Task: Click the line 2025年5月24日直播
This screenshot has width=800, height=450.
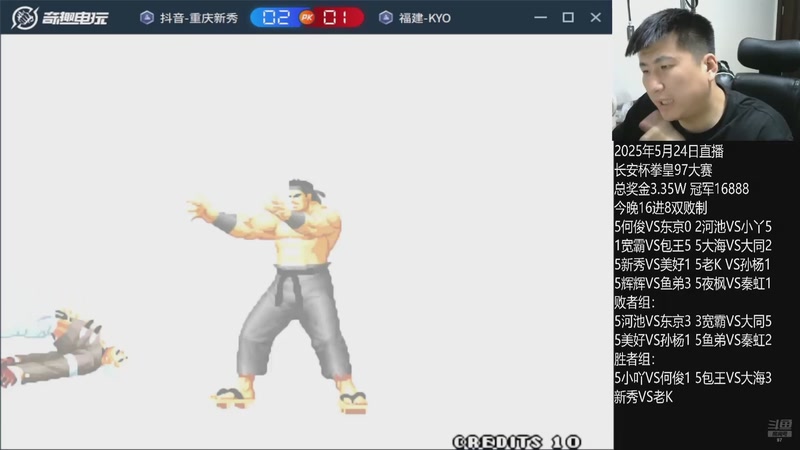Action: point(669,151)
